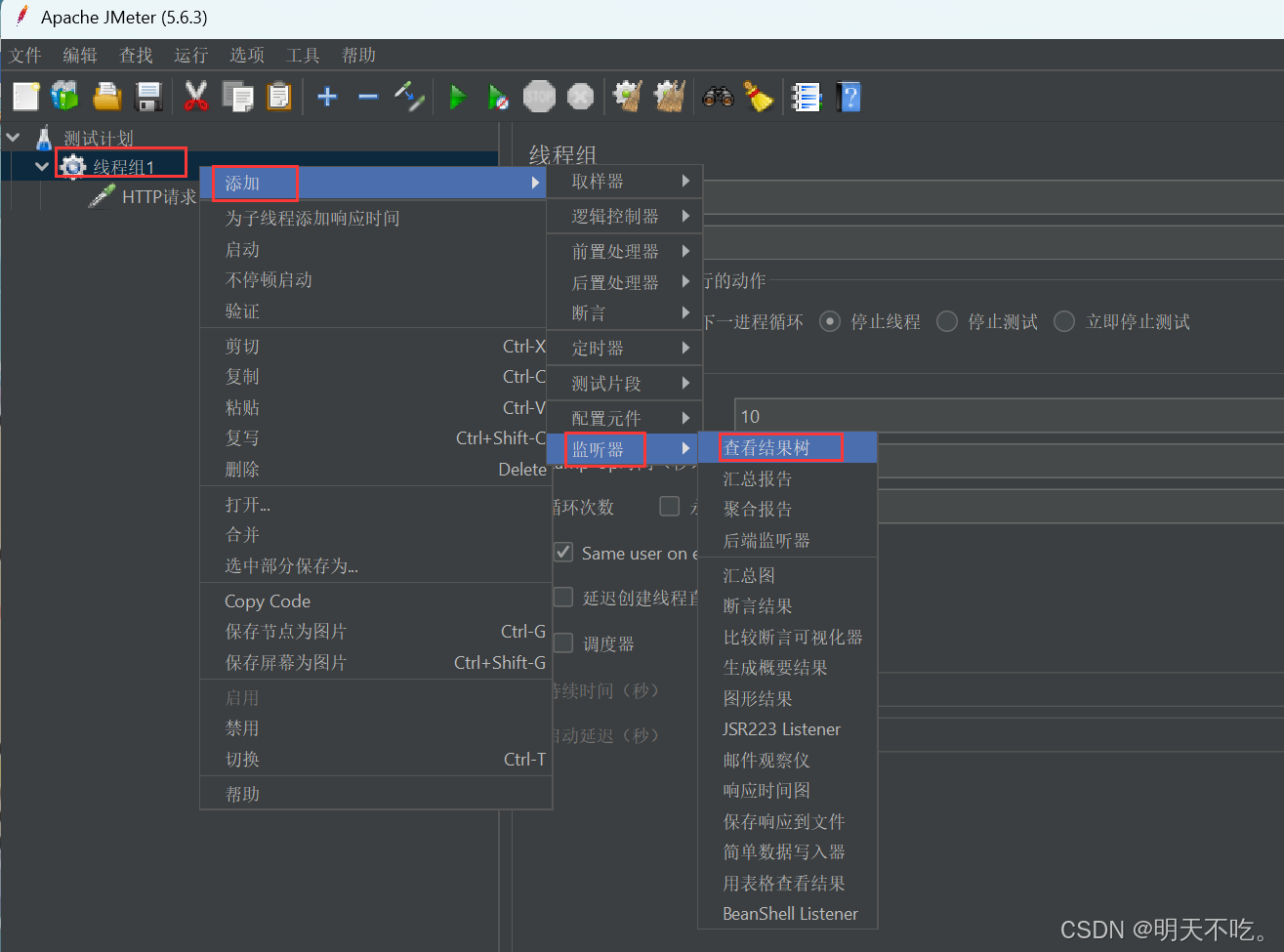Click the New test plan icon
Viewport: 1284px width, 952px height.
pyautogui.click(x=26, y=96)
